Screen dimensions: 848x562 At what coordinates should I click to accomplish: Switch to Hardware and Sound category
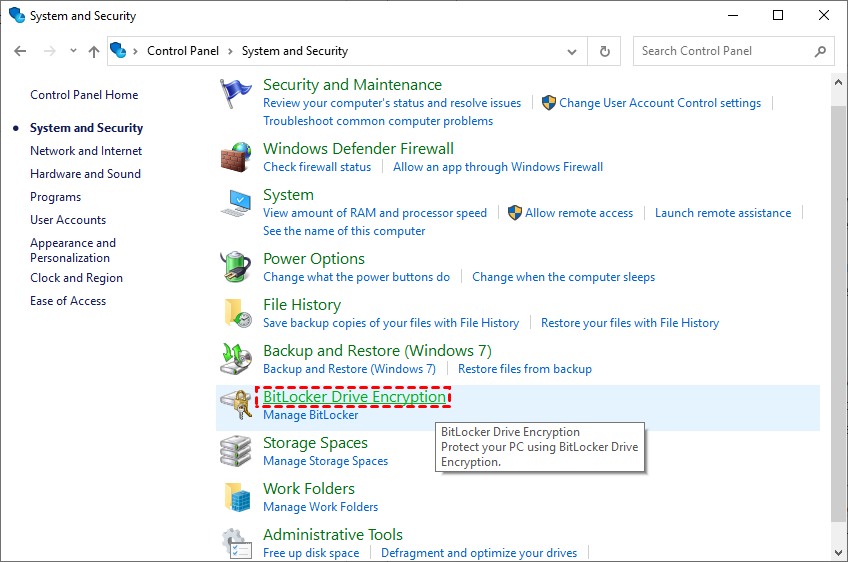pos(85,174)
